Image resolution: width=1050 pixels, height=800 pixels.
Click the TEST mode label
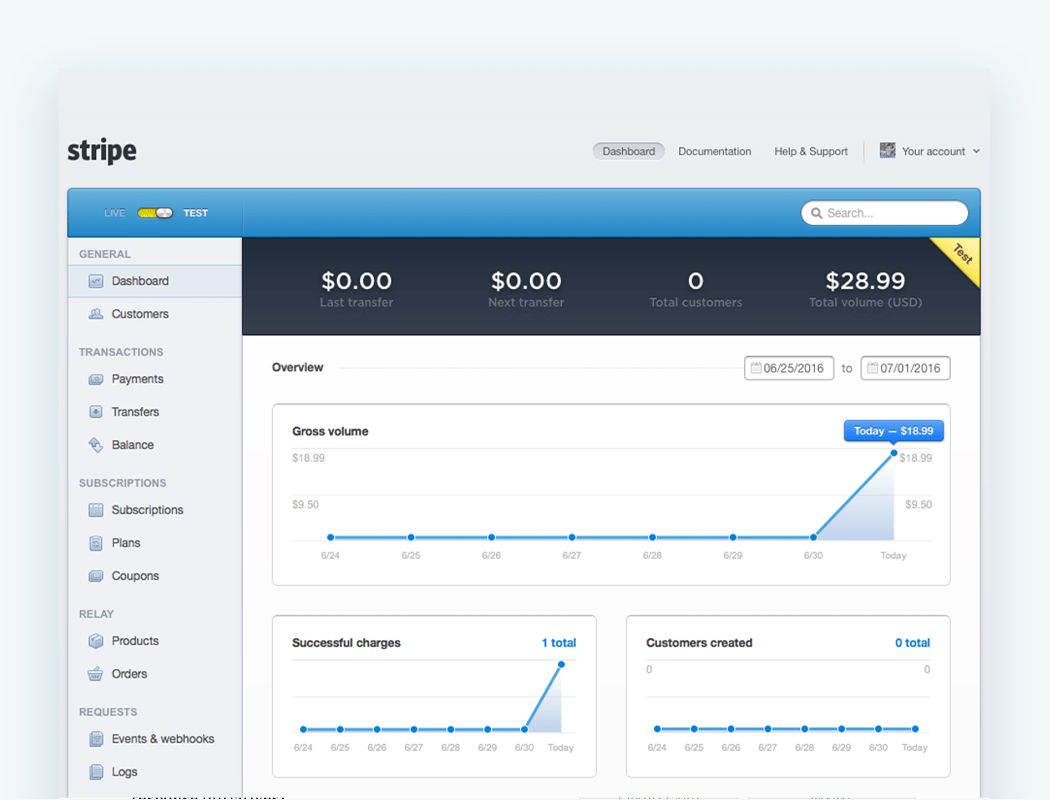pyautogui.click(x=196, y=213)
